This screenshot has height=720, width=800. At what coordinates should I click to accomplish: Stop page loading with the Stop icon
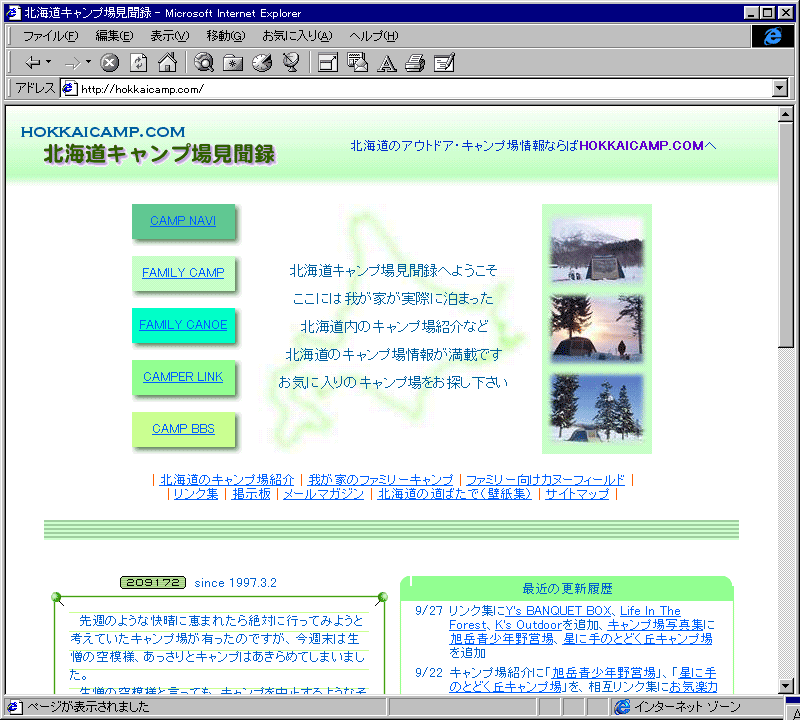pos(109,63)
